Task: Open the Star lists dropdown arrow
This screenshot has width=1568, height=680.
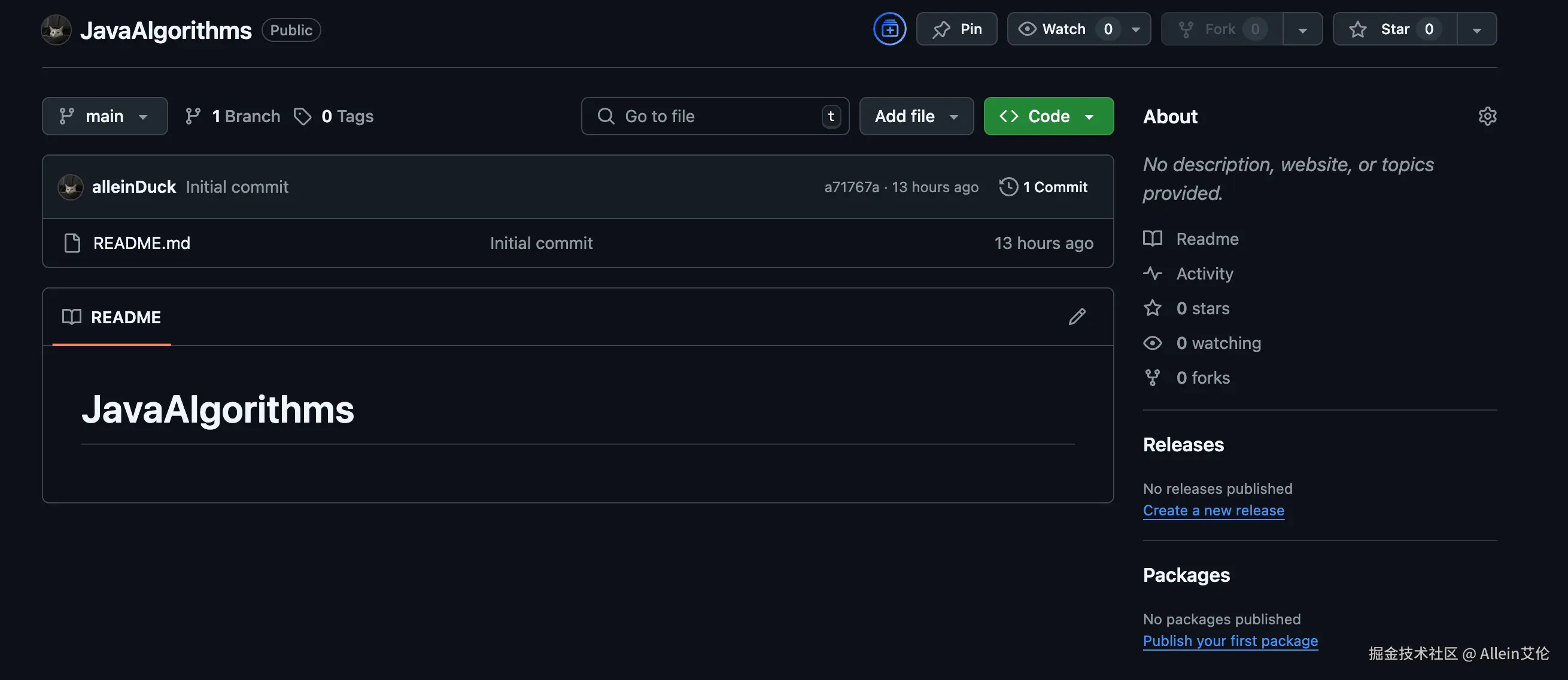Action: pyautogui.click(x=1476, y=30)
